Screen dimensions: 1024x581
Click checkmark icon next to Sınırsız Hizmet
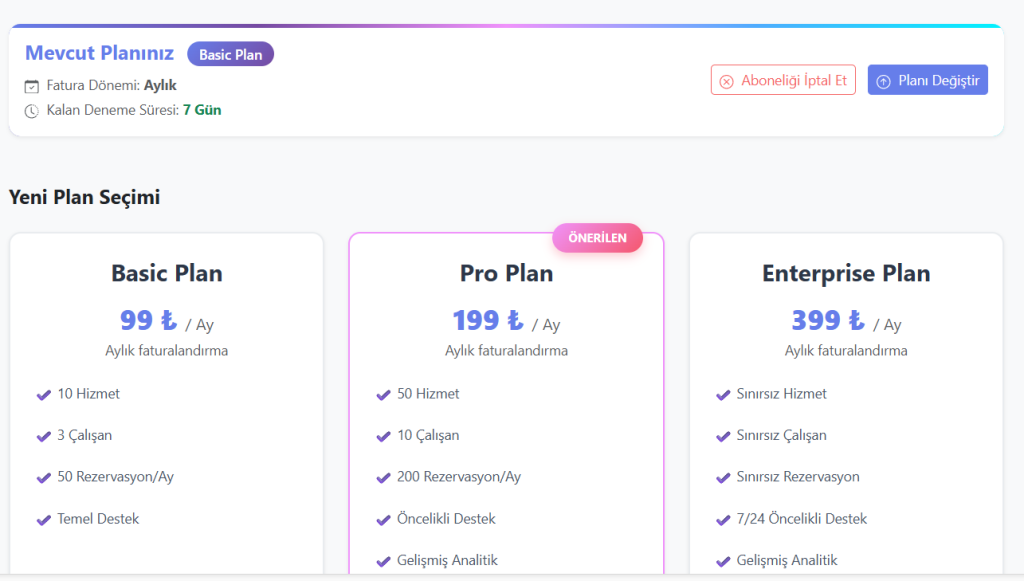coord(724,395)
